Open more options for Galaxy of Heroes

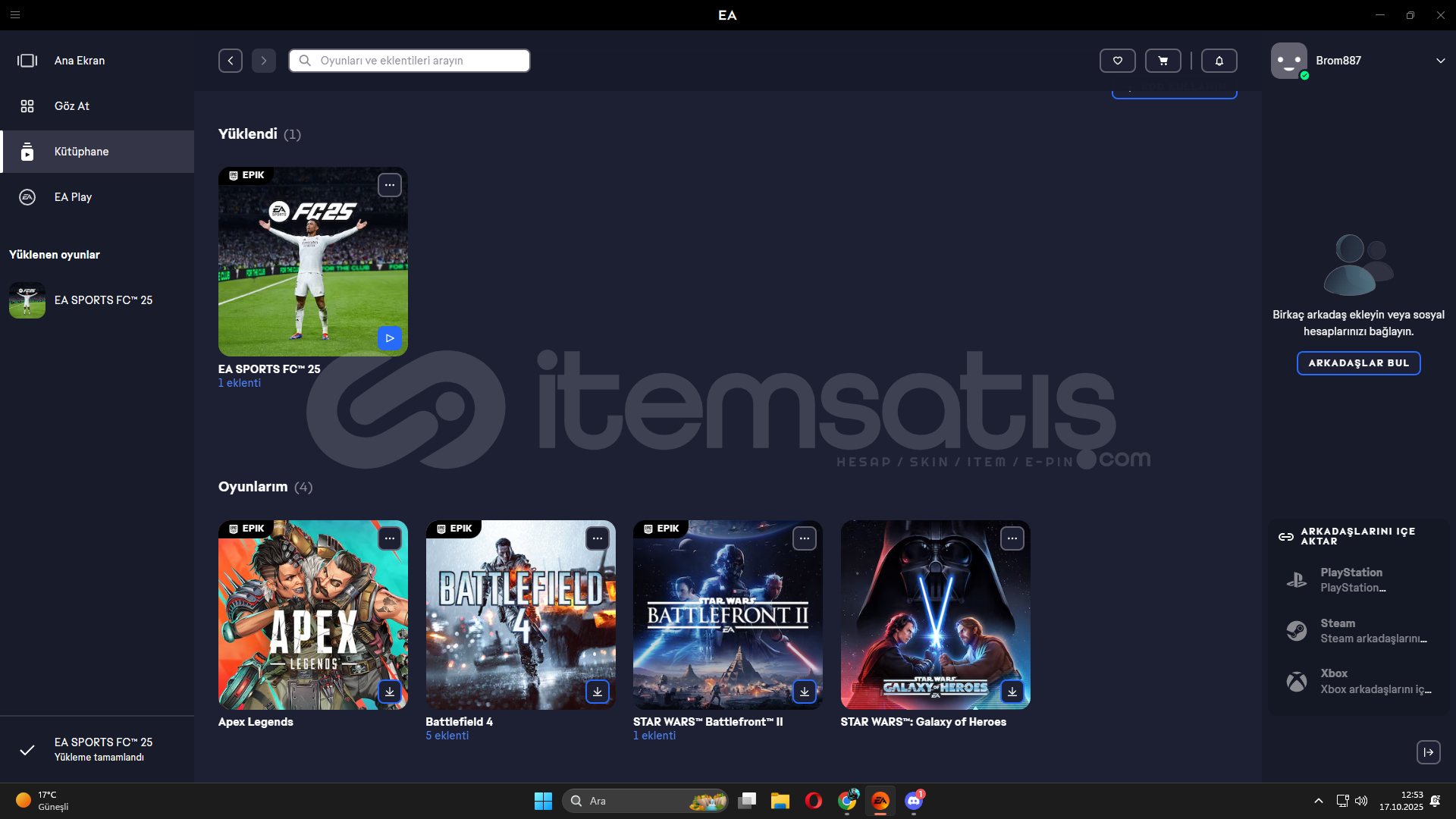click(x=1012, y=538)
